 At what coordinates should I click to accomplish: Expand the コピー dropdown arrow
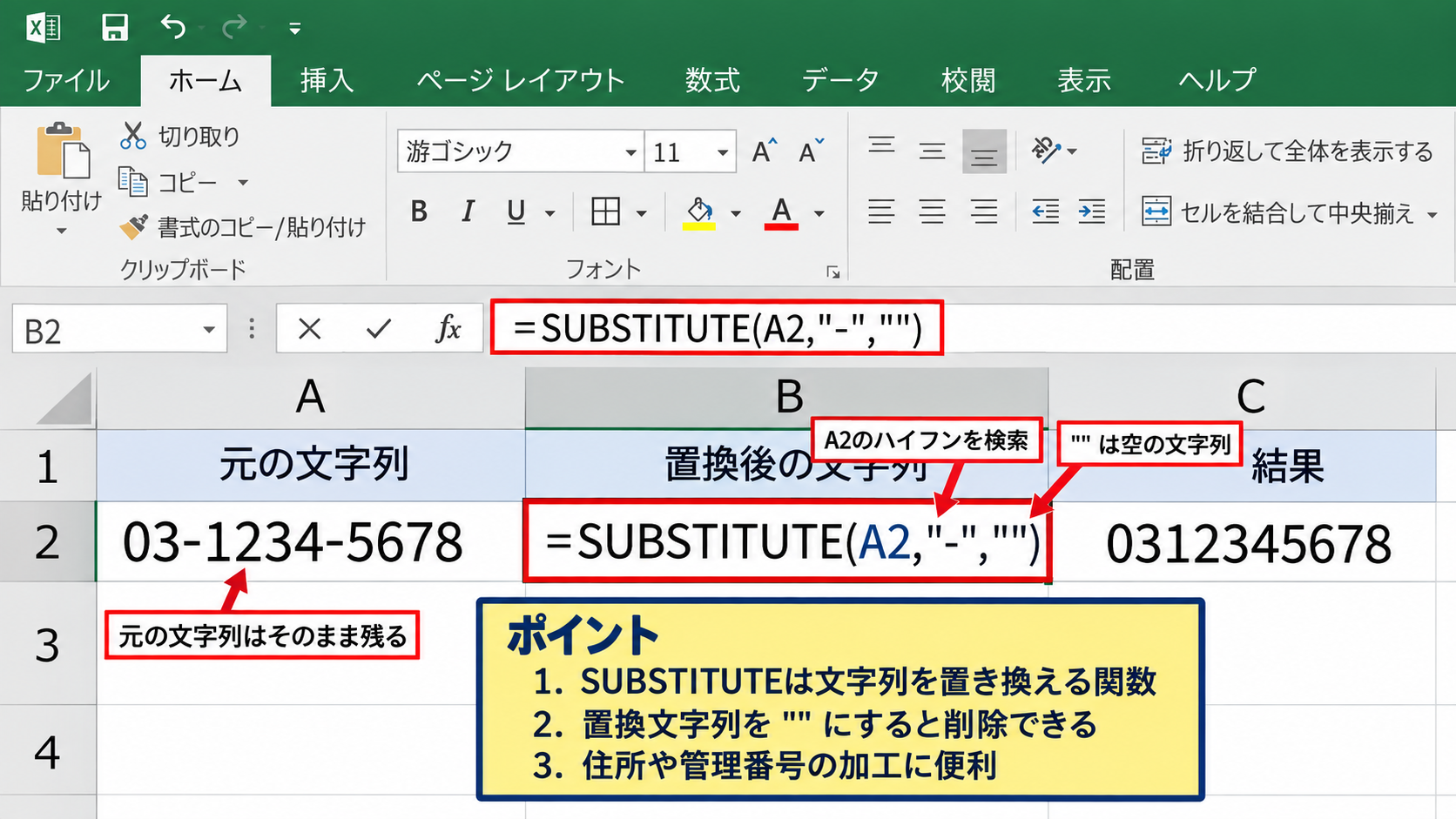243,183
